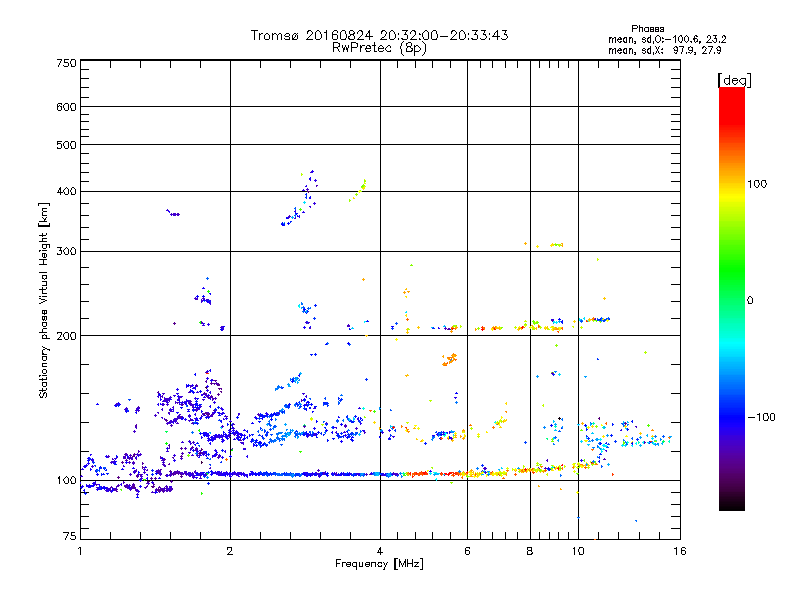Click the y-axis tick label '400'

[66, 192]
